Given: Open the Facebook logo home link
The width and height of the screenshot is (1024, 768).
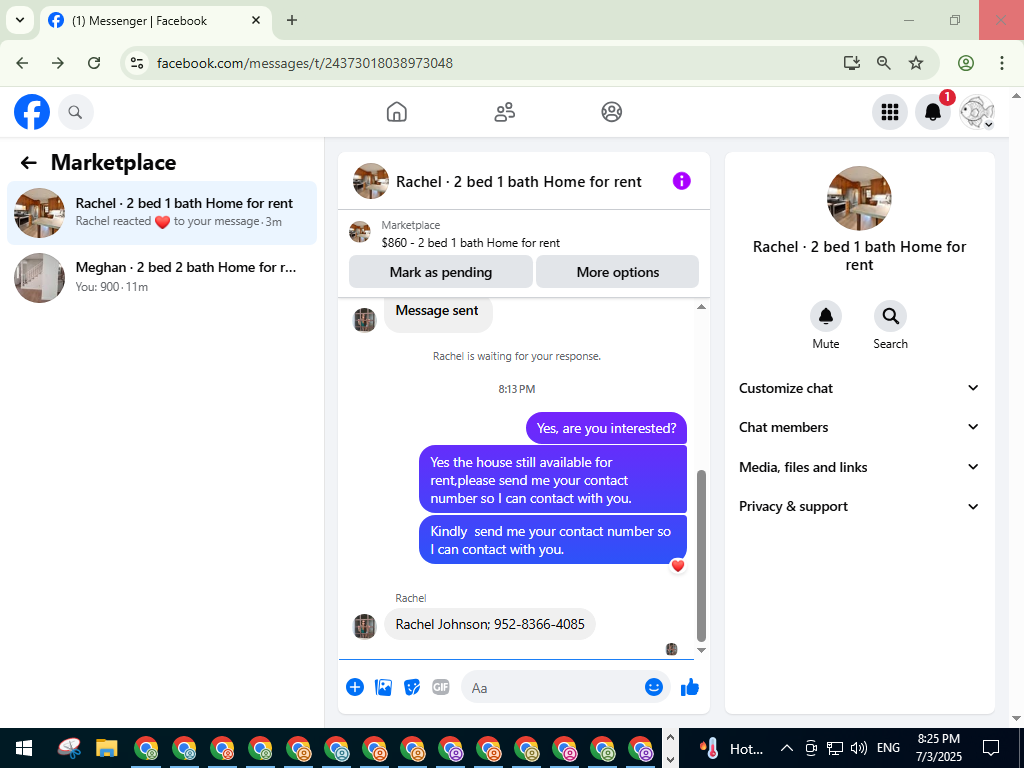Looking at the screenshot, I should point(32,112).
